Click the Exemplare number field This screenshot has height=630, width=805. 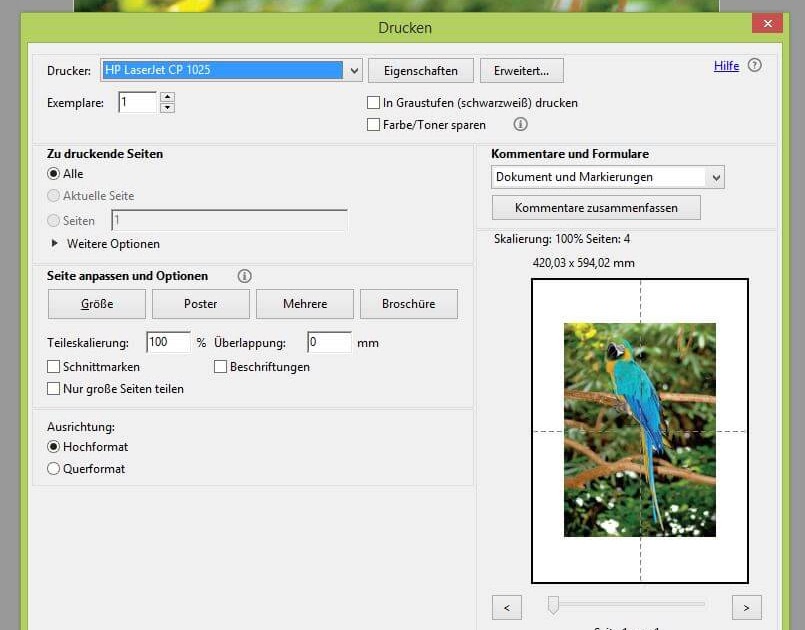pos(137,102)
